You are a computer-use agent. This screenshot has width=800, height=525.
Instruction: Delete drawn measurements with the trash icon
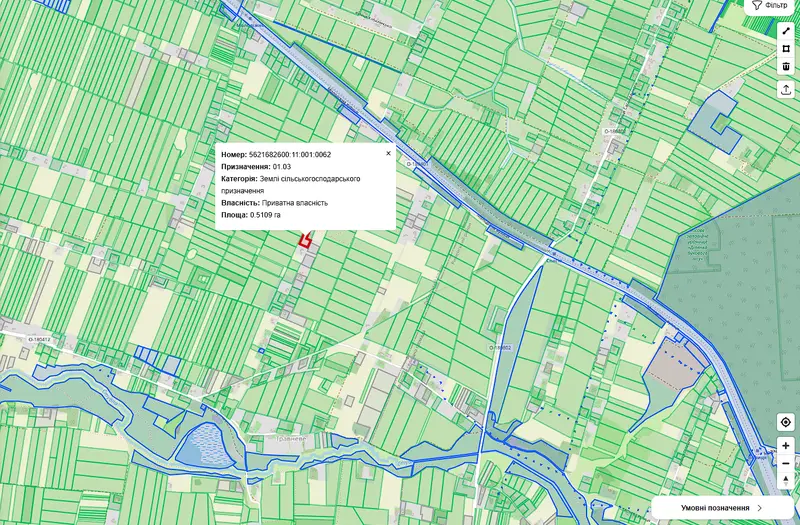coord(786,66)
